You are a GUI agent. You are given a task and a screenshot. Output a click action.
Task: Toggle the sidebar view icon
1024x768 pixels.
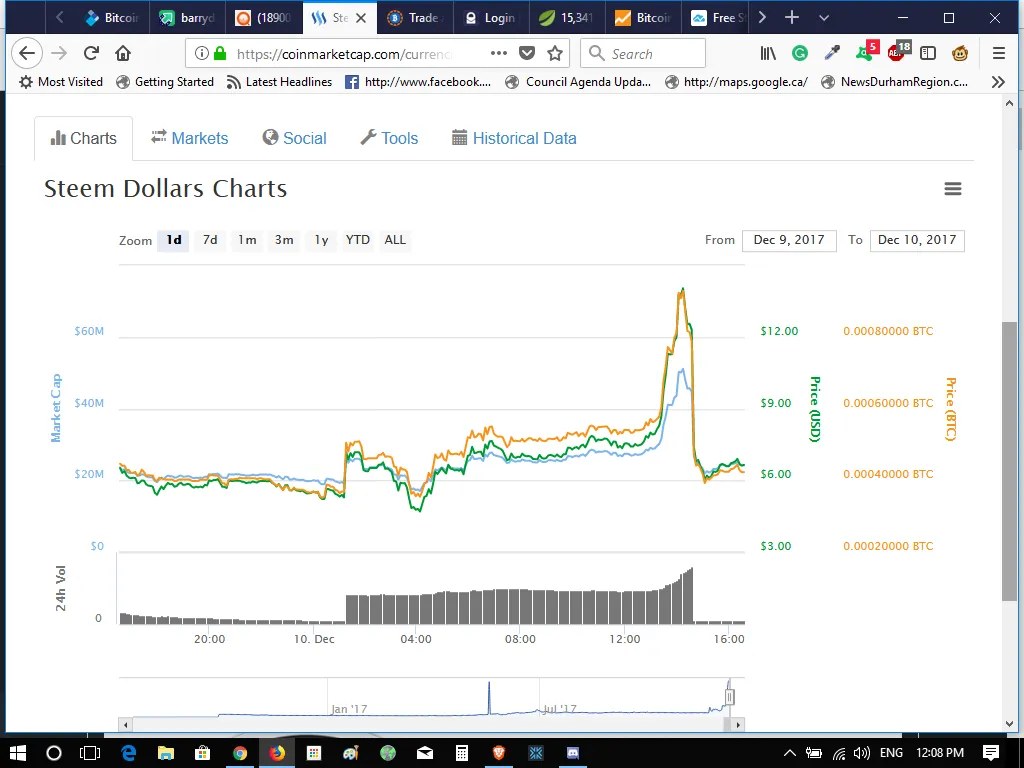(928, 54)
